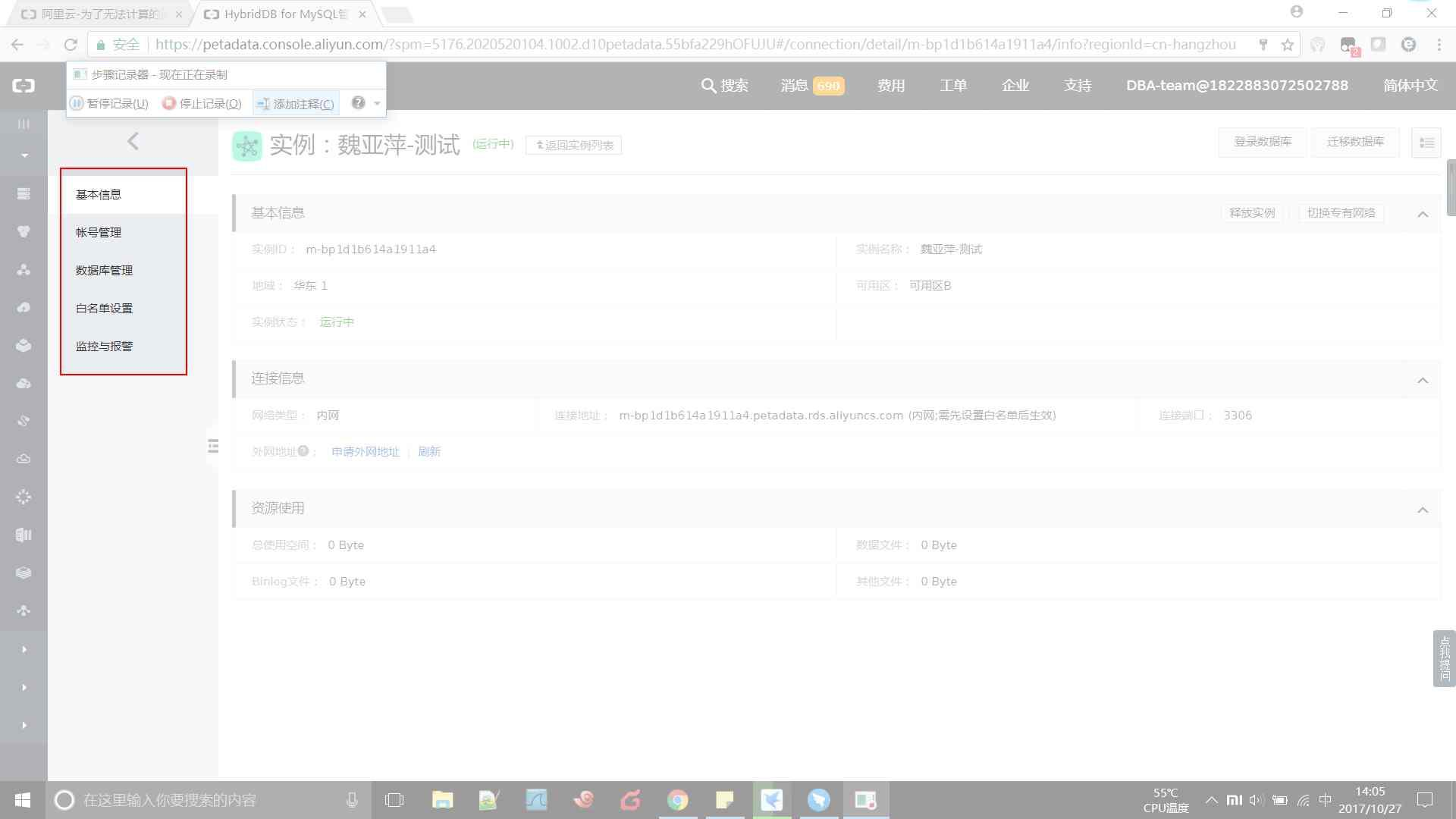The height and width of the screenshot is (819, 1456).
Task: Click the sidebar collapse handle icon
Action: click(213, 446)
